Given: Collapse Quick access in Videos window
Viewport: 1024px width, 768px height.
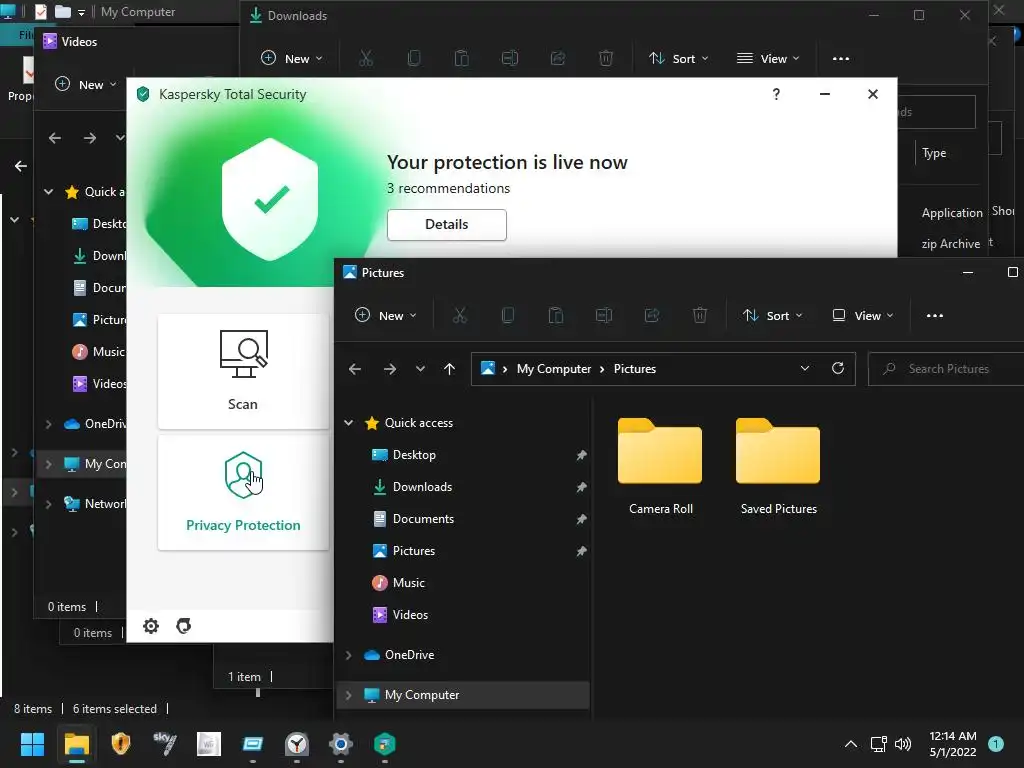Looking at the screenshot, I should (x=48, y=192).
